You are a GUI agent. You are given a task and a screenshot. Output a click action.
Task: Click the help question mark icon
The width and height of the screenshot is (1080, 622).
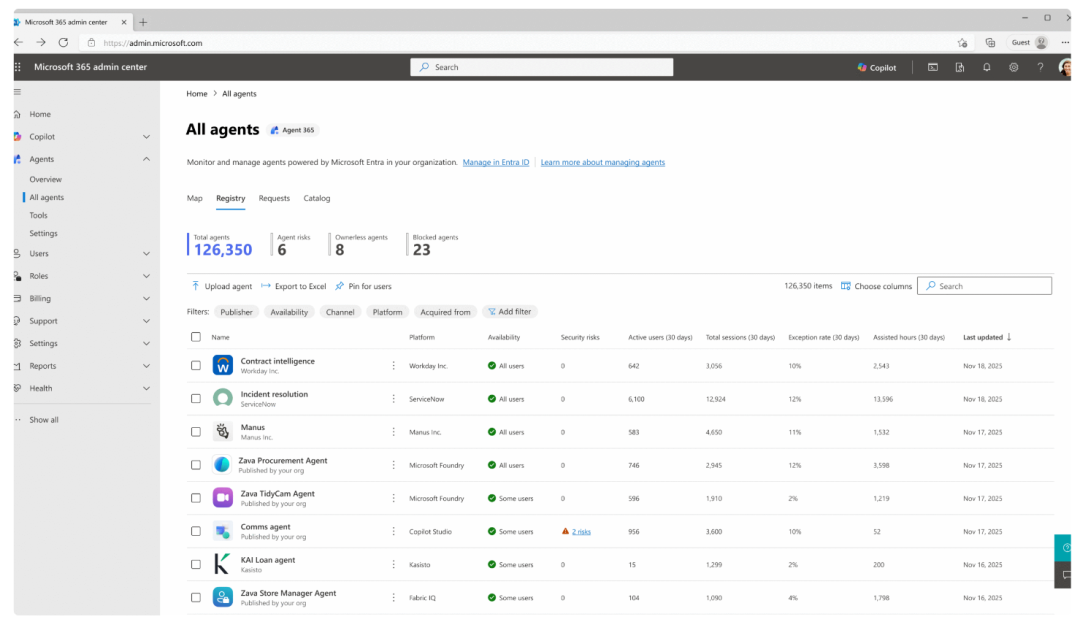1040,68
